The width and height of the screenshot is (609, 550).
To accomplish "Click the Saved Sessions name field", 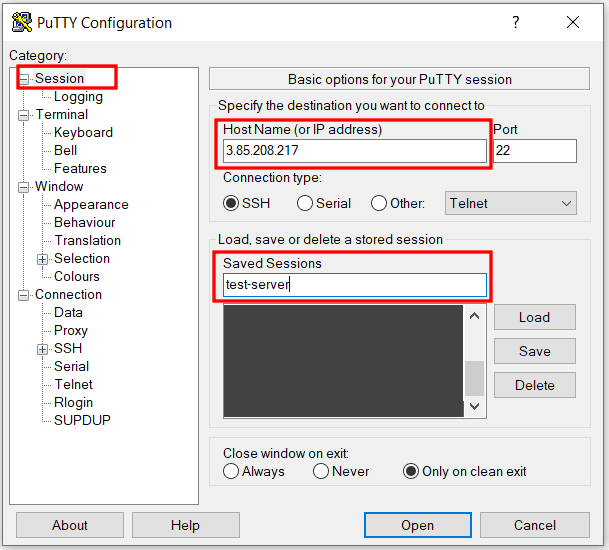I will (x=355, y=285).
